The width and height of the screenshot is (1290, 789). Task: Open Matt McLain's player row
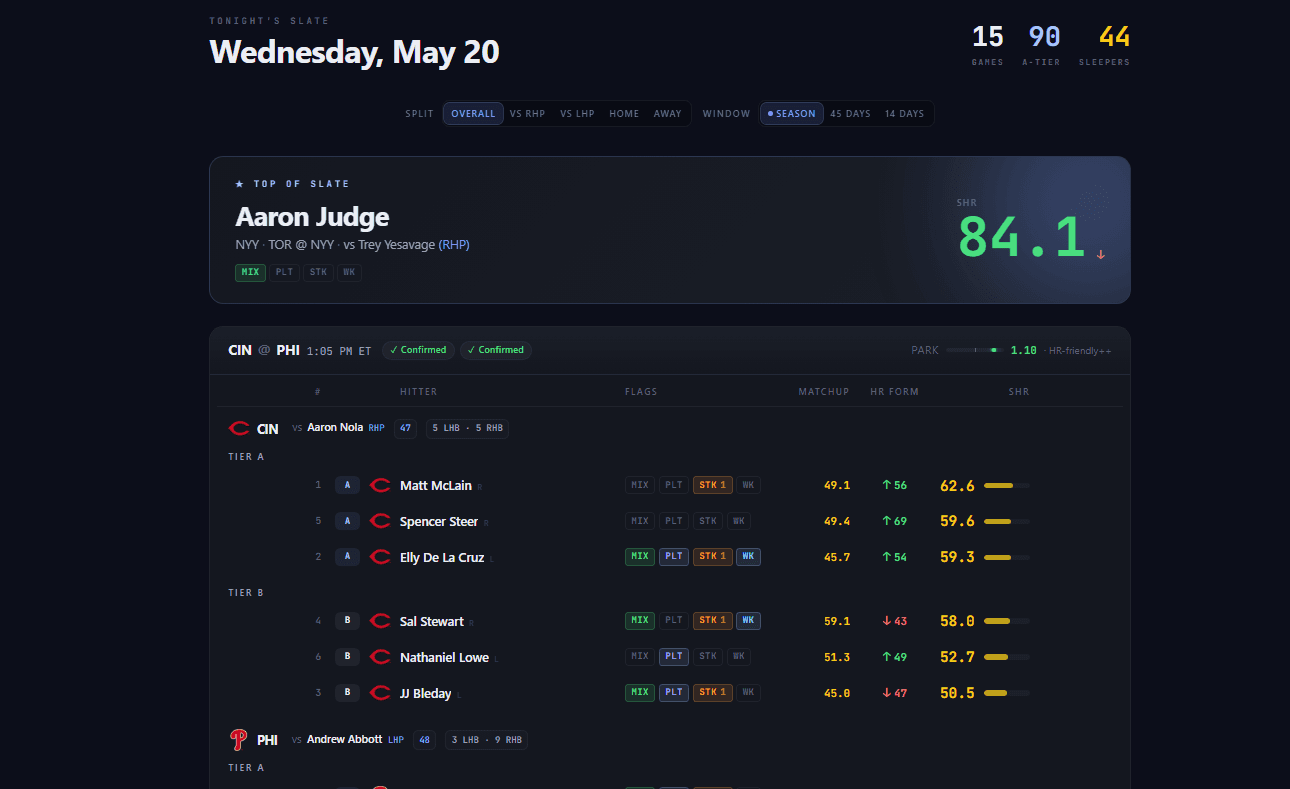coord(670,485)
